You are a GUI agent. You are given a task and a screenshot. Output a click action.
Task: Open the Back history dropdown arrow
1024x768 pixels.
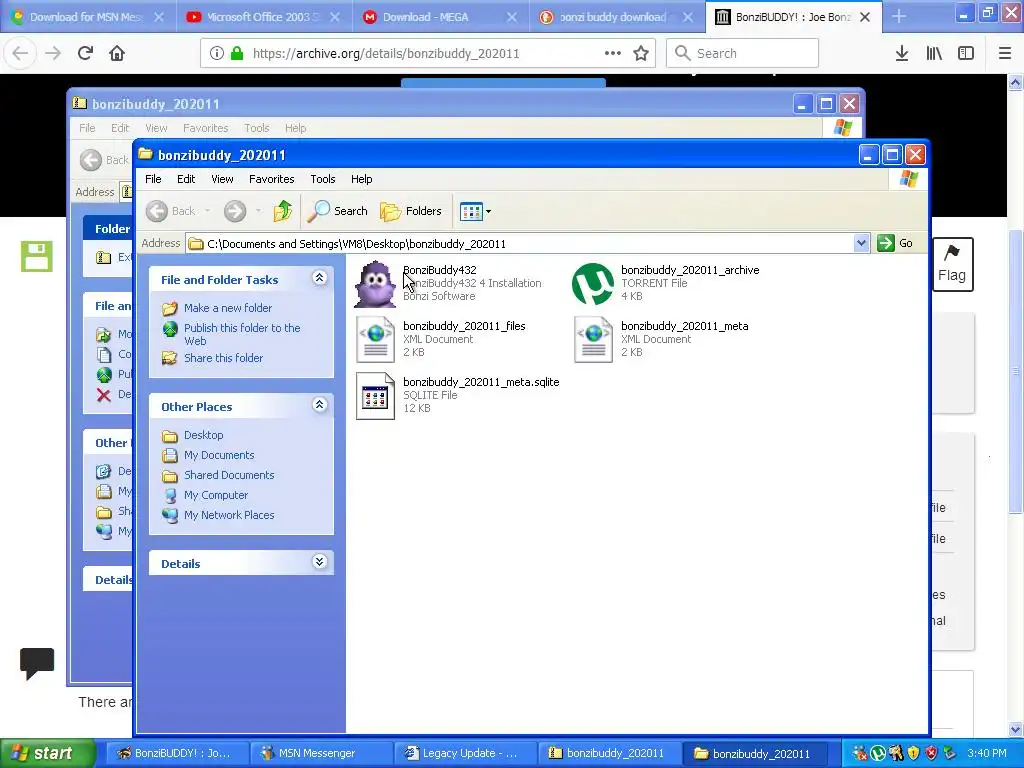(x=208, y=211)
